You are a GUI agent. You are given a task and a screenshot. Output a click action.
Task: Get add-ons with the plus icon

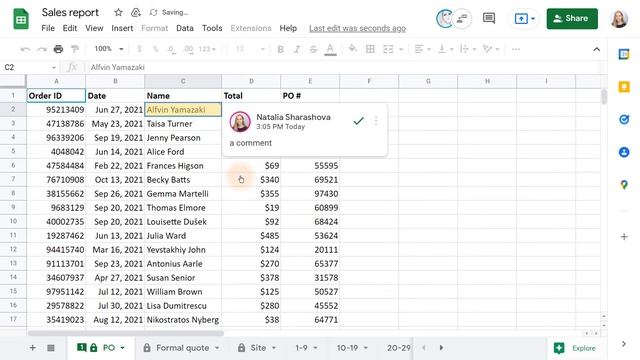click(x=624, y=236)
